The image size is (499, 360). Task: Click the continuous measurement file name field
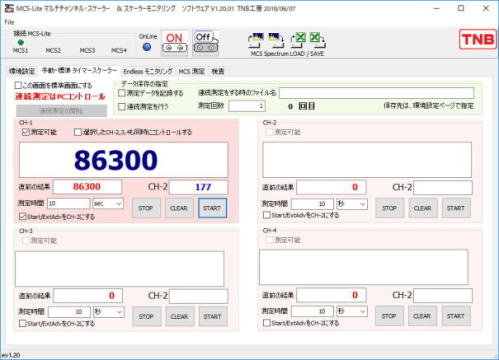point(376,93)
